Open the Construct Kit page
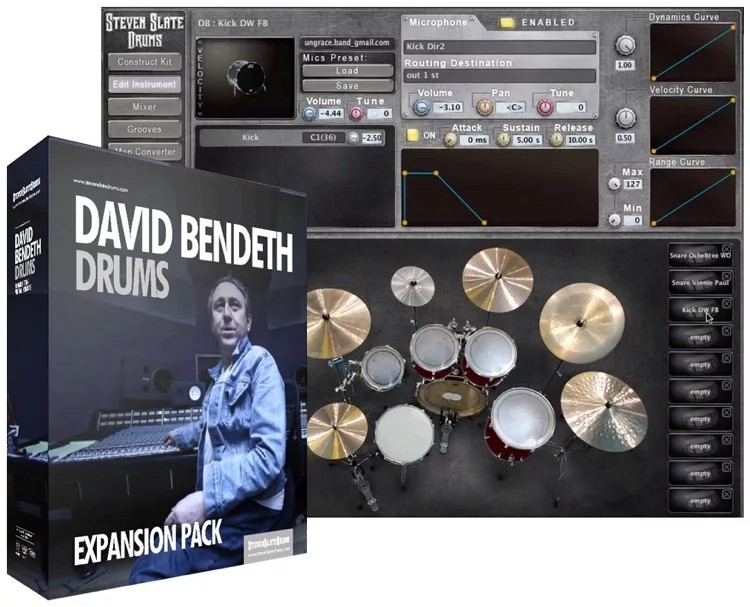The image size is (750, 607). pos(144,62)
